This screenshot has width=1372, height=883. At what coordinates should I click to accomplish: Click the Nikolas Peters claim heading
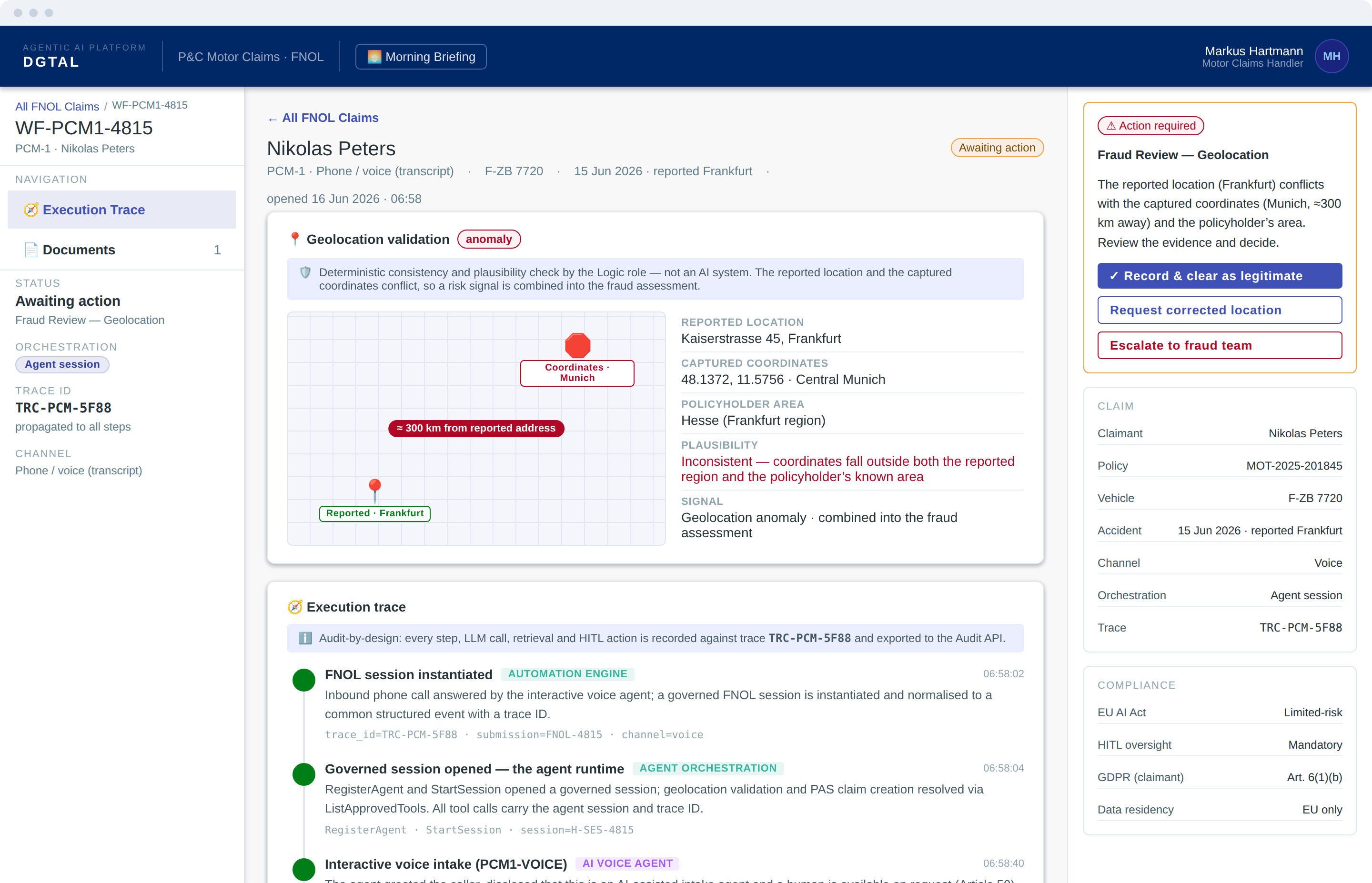click(332, 149)
